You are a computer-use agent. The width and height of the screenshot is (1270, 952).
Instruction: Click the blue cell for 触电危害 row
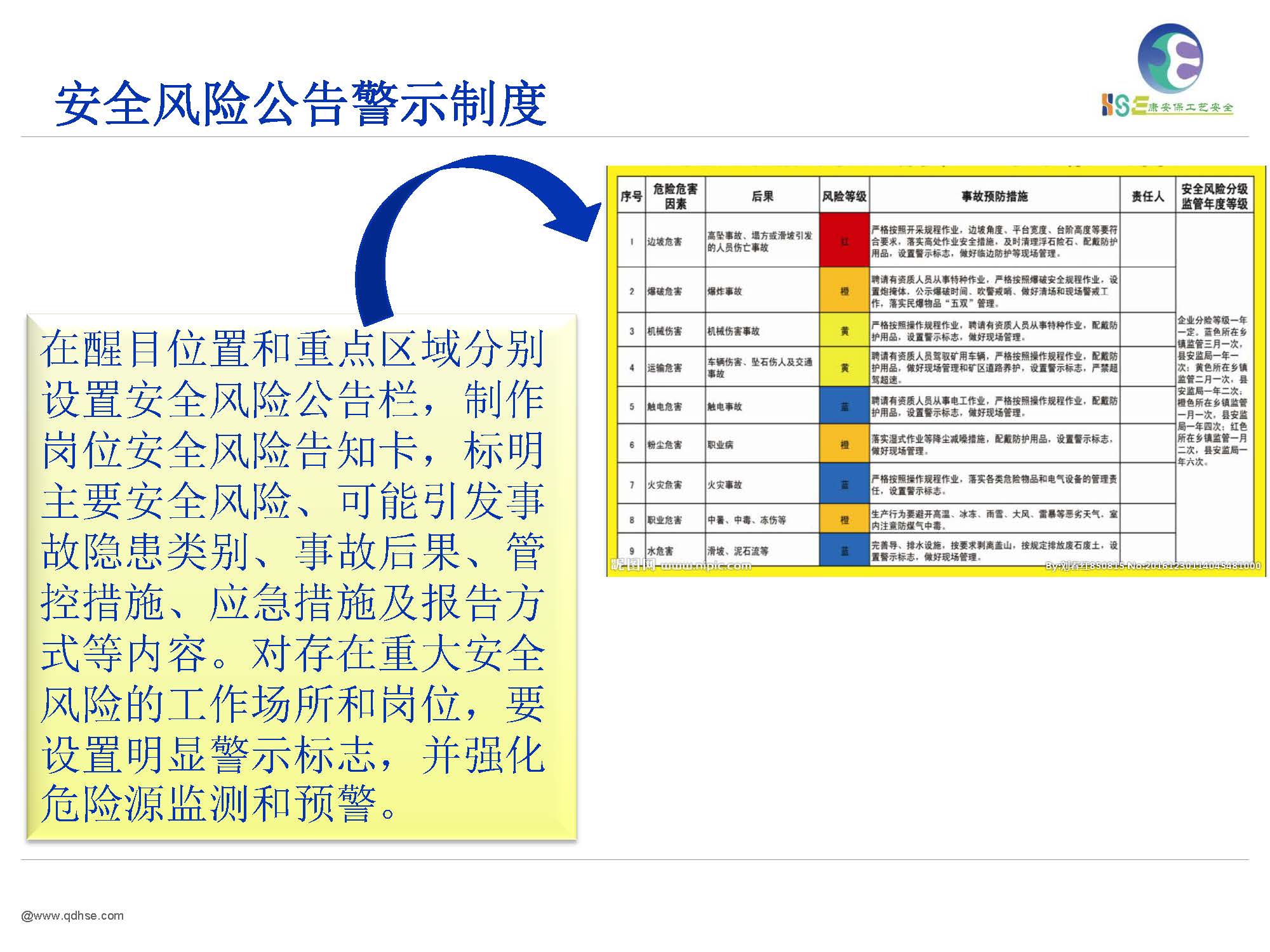844,406
